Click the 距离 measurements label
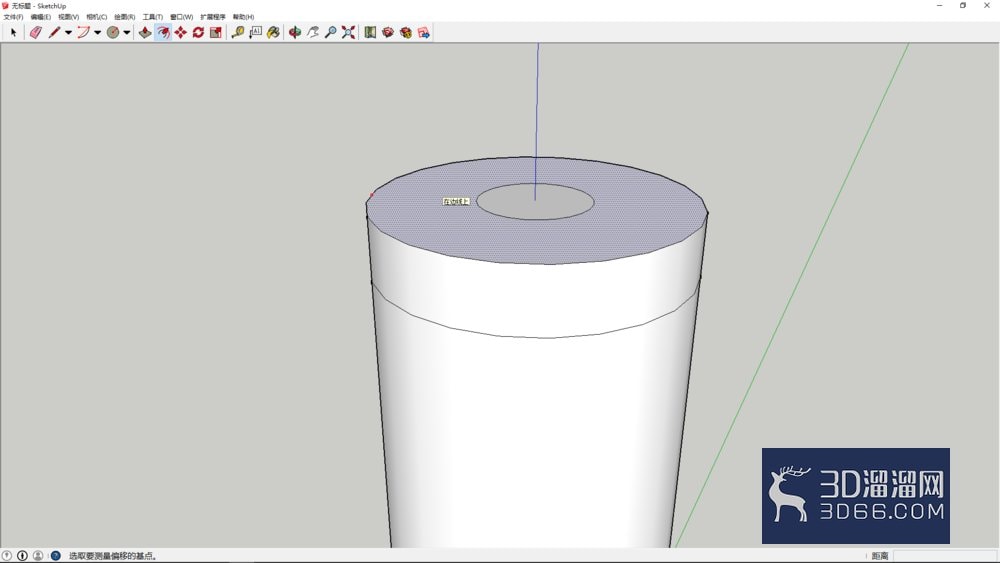 click(x=880, y=556)
